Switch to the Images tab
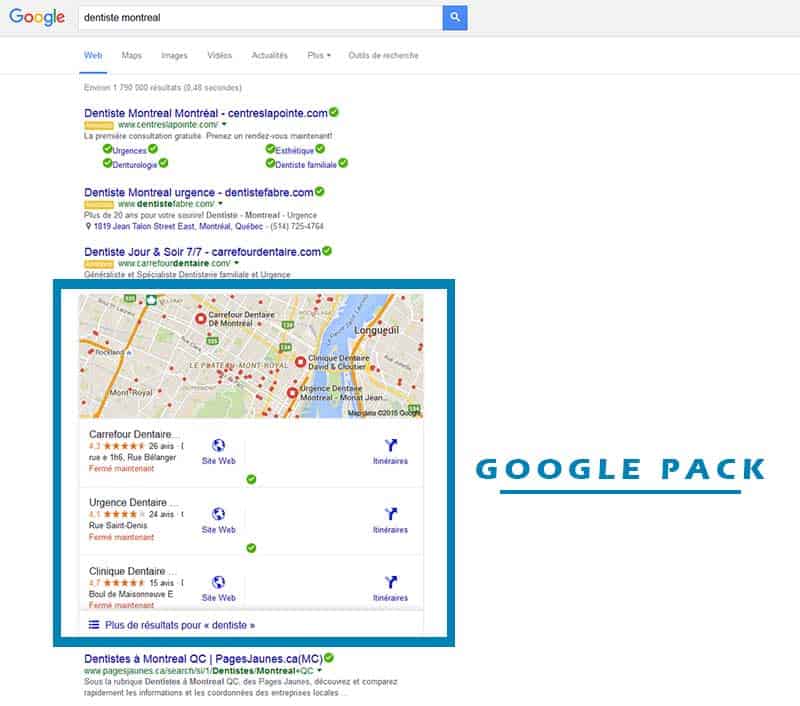The width and height of the screenshot is (800, 706). point(174,56)
